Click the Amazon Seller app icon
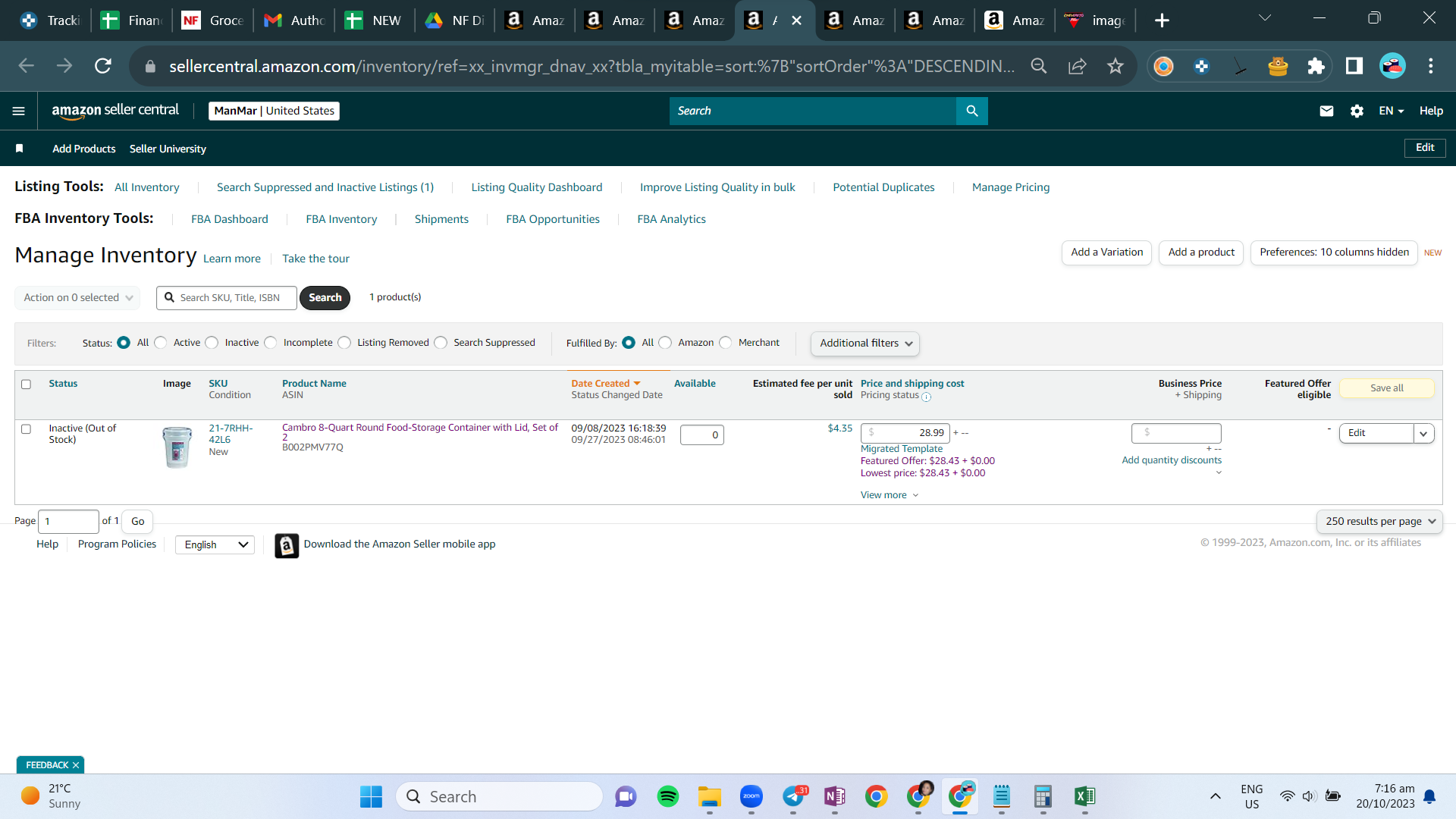The width and height of the screenshot is (1456, 819). click(287, 545)
